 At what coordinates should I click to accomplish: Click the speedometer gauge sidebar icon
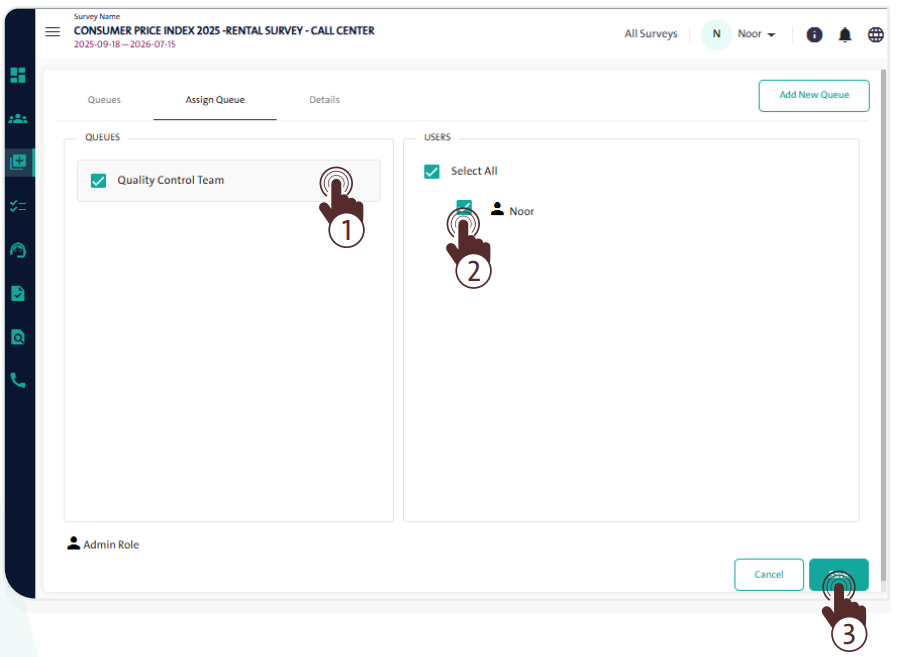pyautogui.click(x=17, y=250)
